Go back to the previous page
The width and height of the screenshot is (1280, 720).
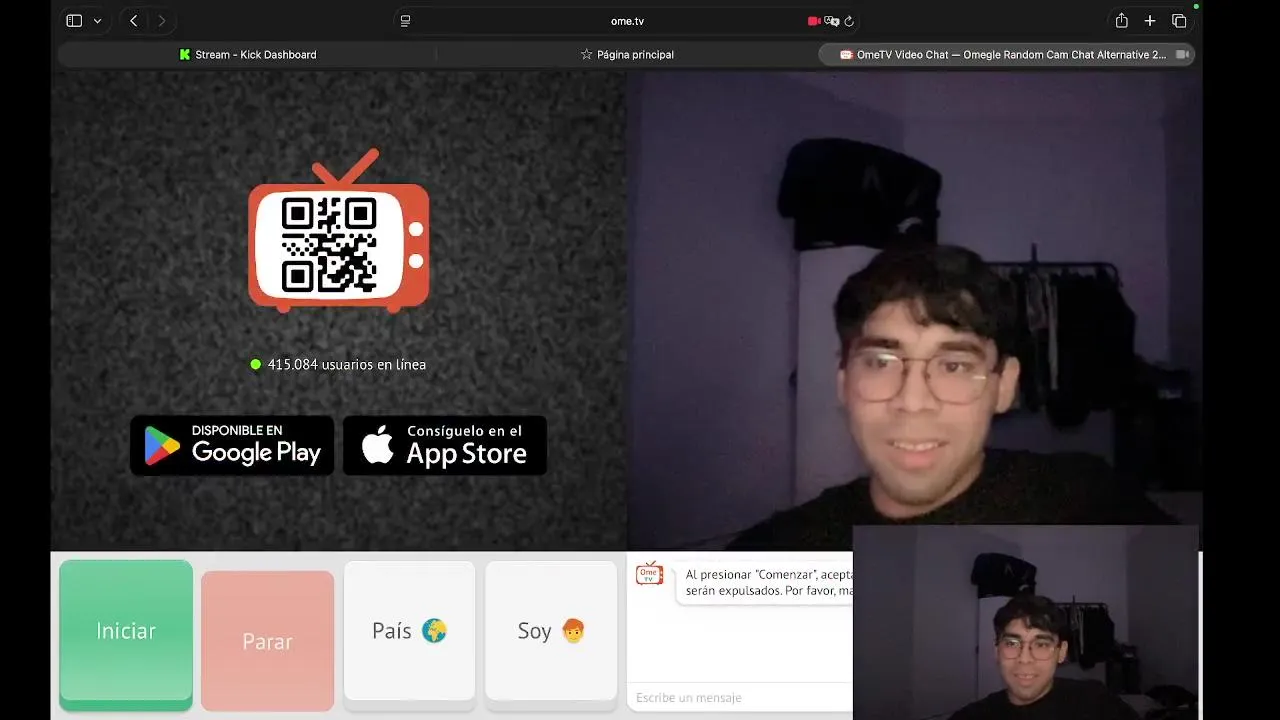134,21
